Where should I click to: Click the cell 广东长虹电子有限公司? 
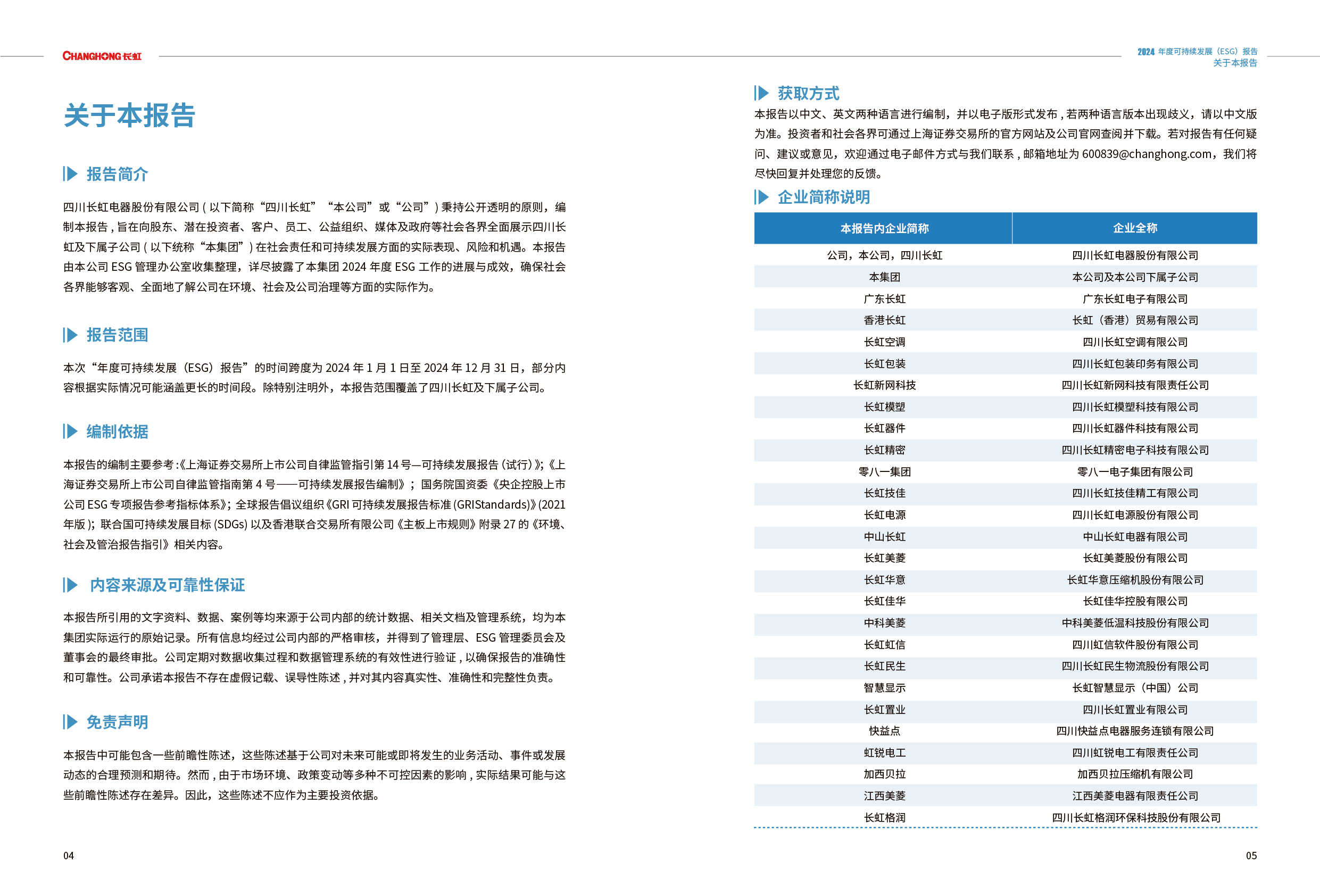(x=1135, y=298)
